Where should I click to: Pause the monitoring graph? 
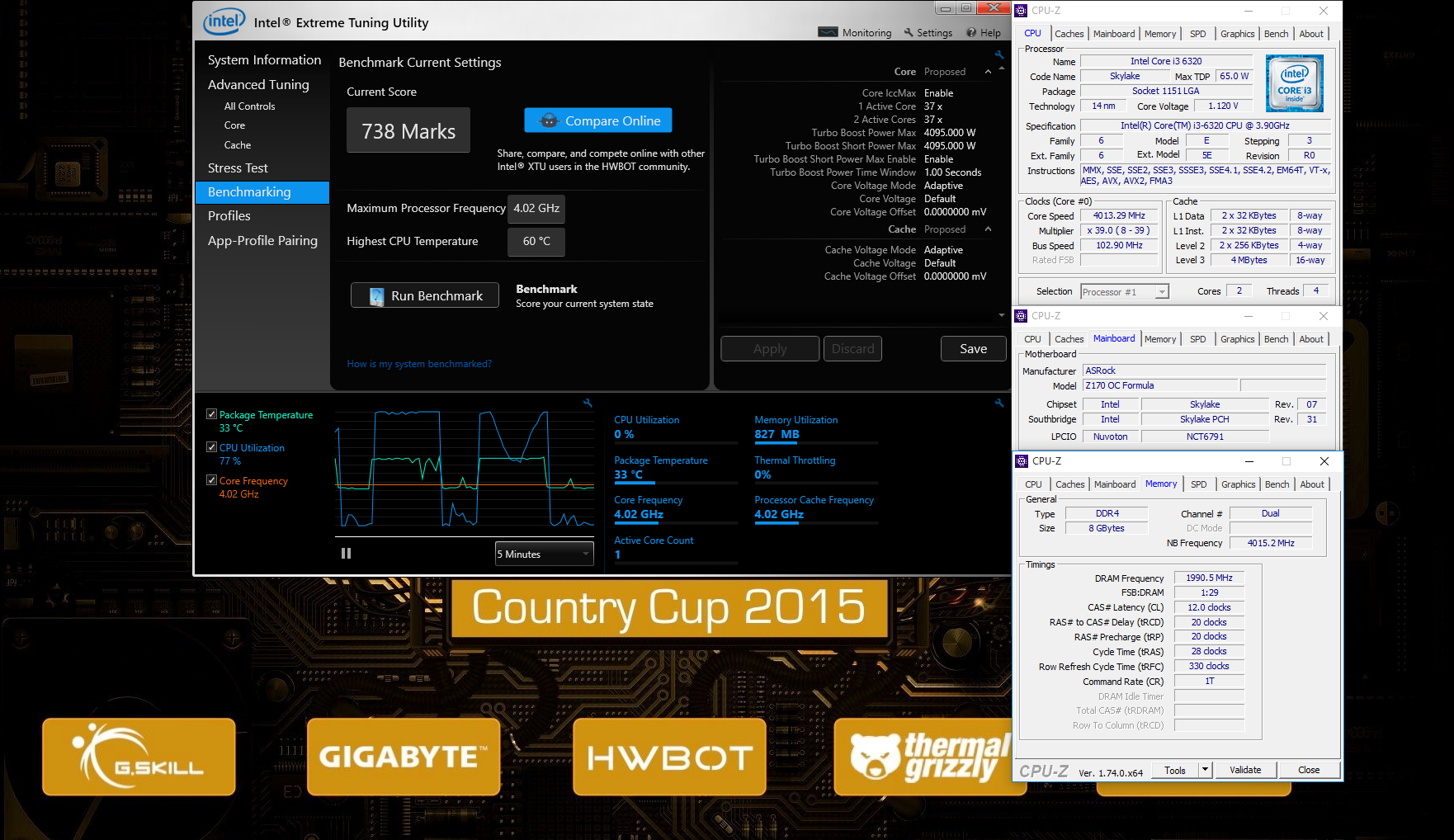[346, 554]
